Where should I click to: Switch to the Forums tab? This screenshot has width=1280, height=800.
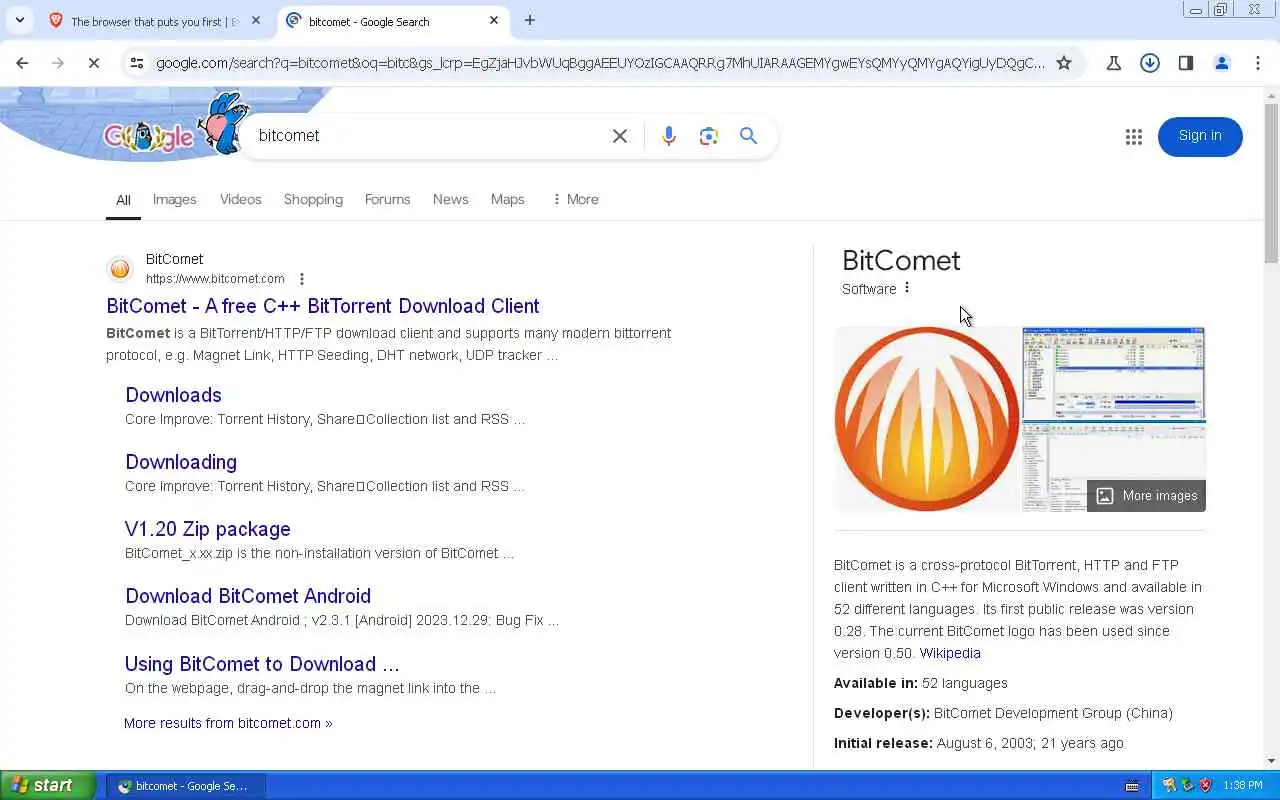[x=387, y=199]
